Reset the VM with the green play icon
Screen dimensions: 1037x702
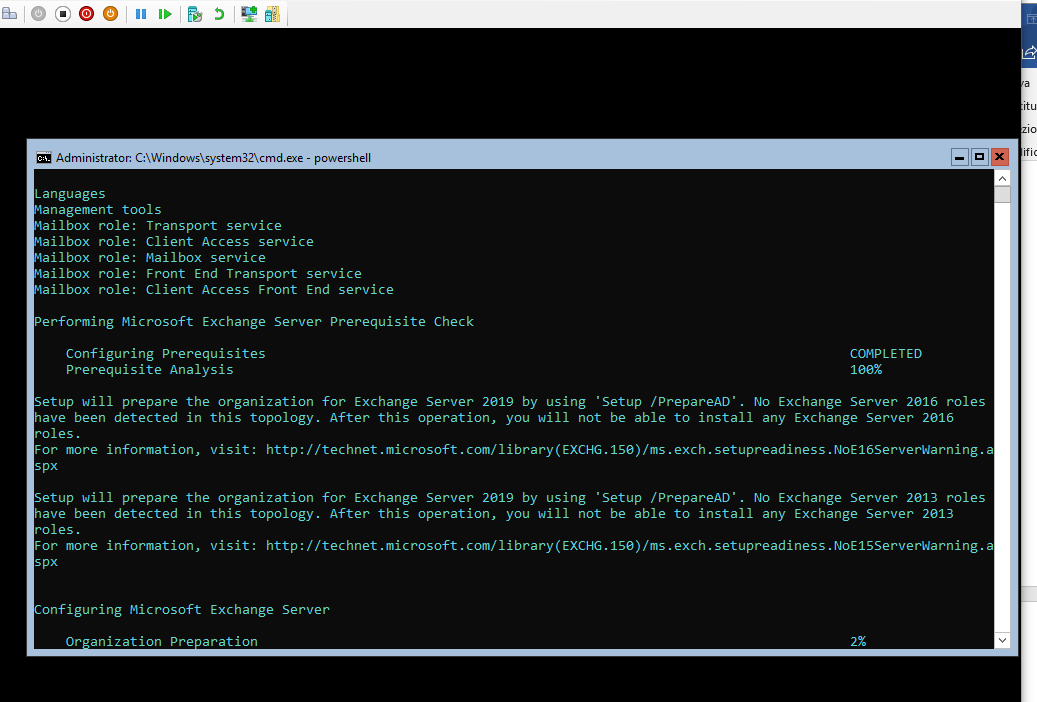(165, 13)
